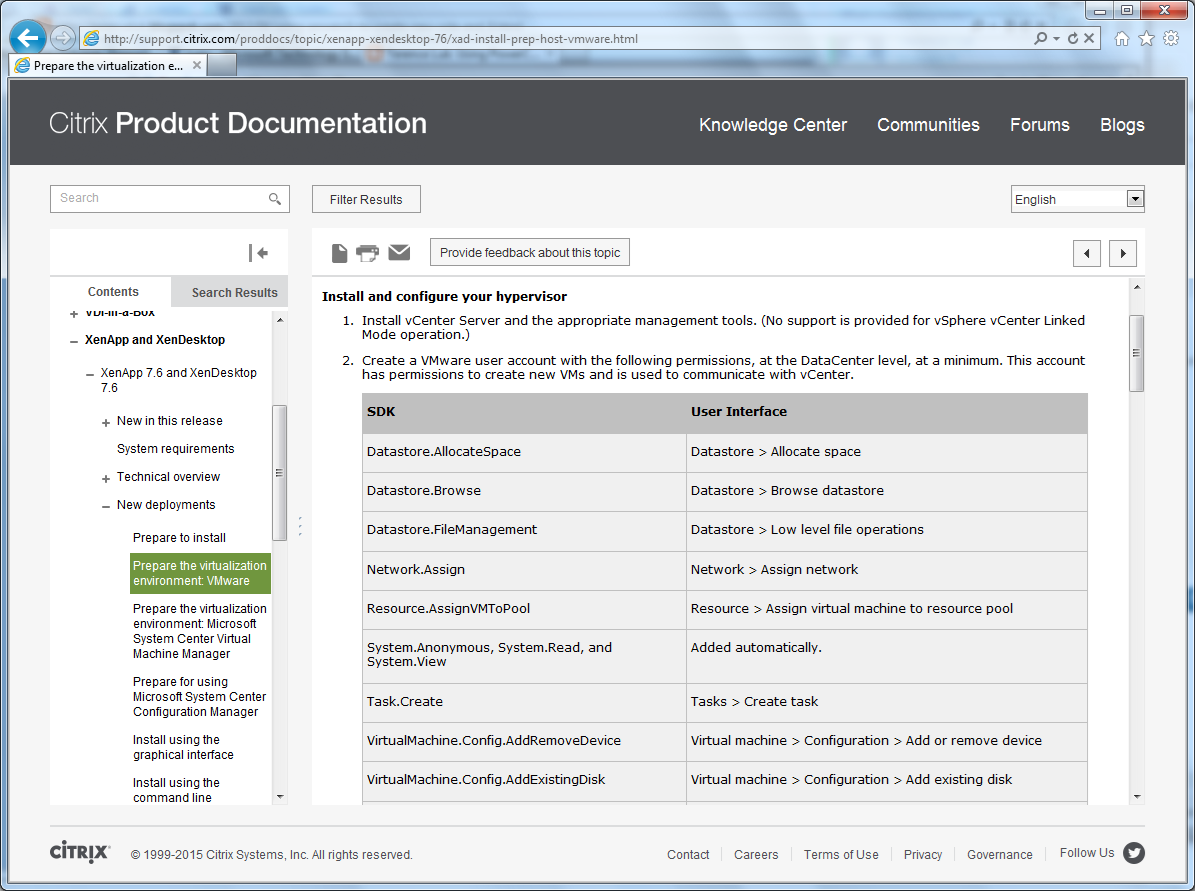Click contents tree scroll up arrow

[280, 320]
